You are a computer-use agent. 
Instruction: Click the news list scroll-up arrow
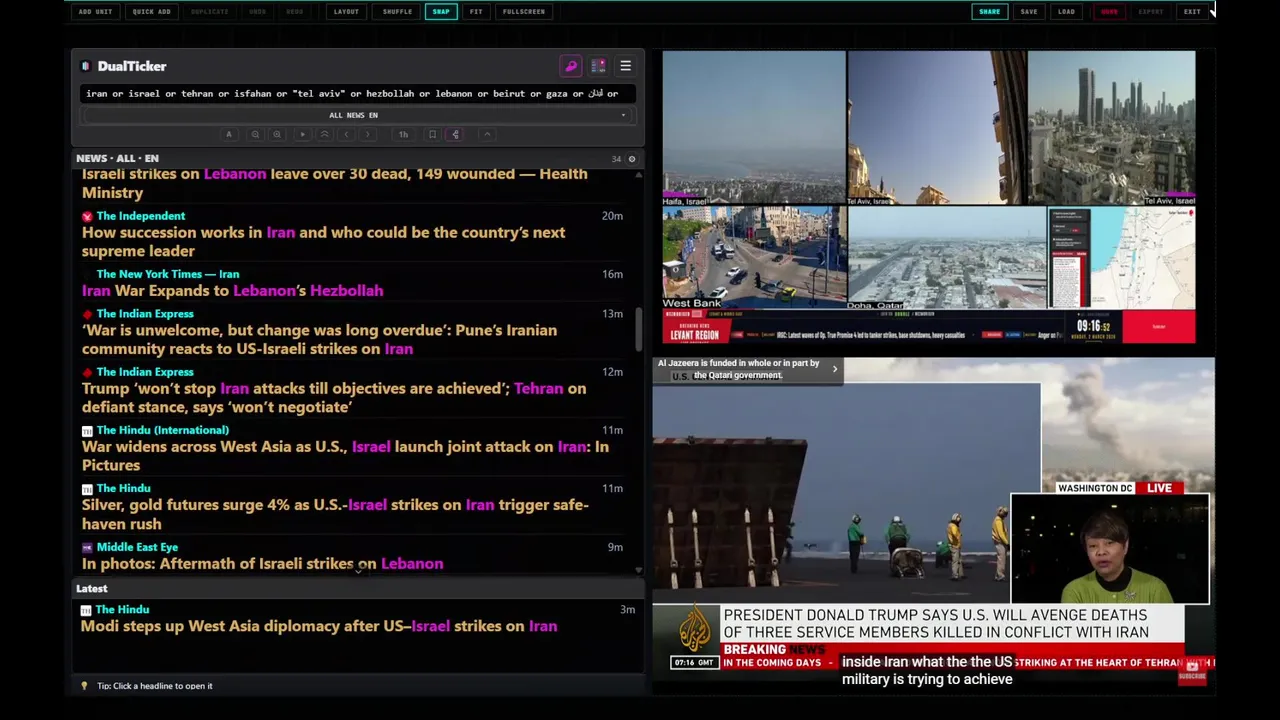pos(639,174)
